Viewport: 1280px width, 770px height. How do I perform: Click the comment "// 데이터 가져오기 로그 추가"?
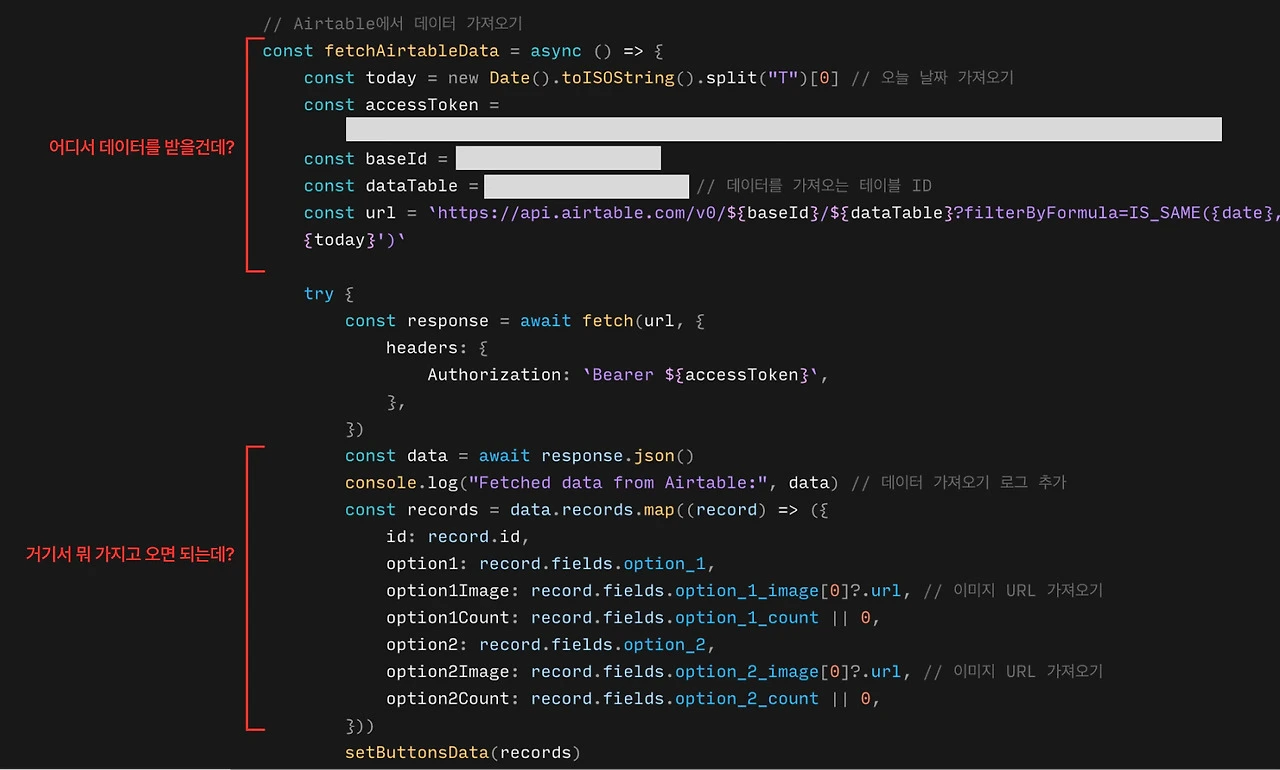coord(958,483)
